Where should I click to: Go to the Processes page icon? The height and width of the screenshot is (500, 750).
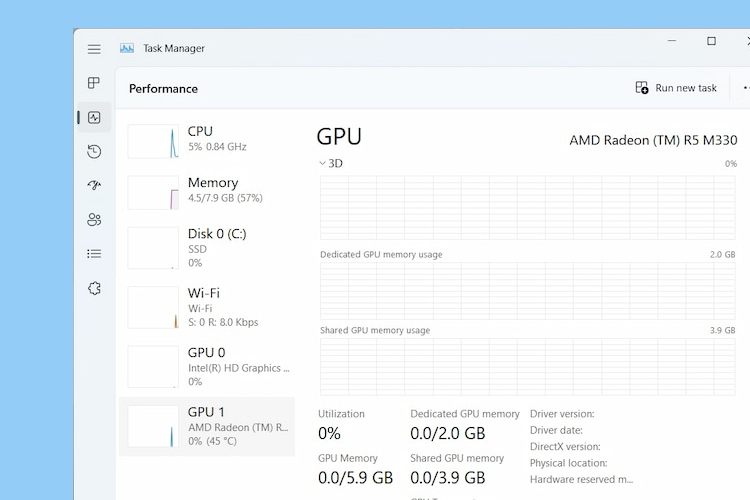click(94, 83)
